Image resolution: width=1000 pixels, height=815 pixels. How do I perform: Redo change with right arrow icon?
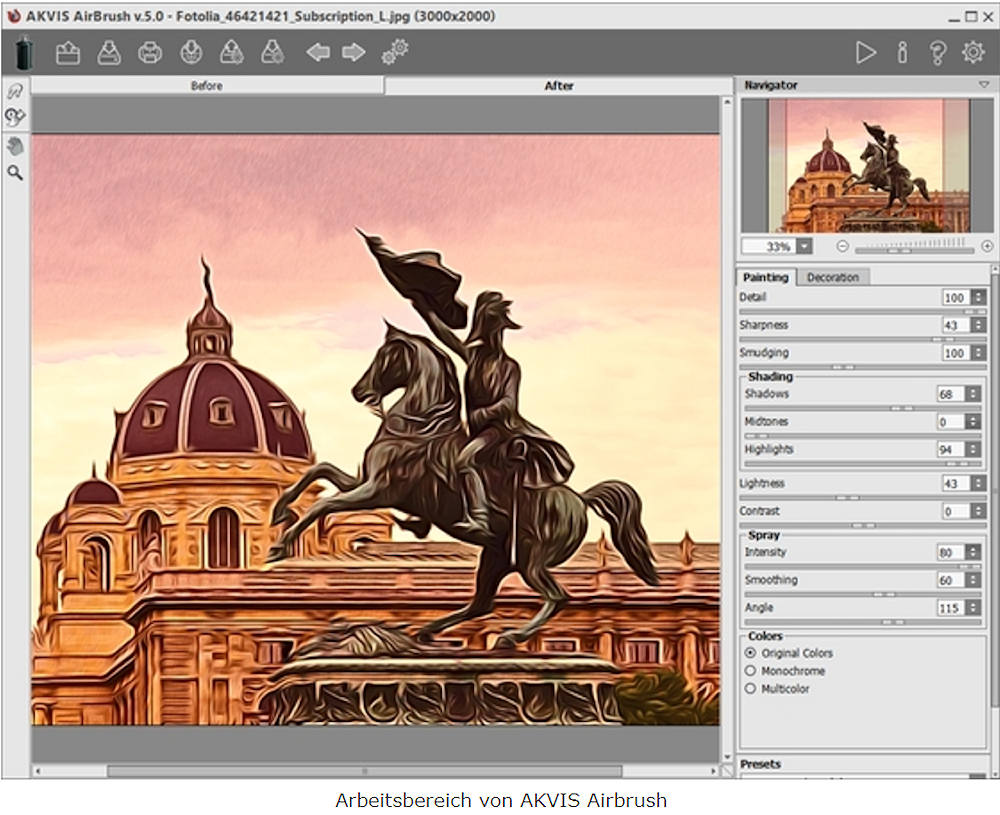pos(353,52)
